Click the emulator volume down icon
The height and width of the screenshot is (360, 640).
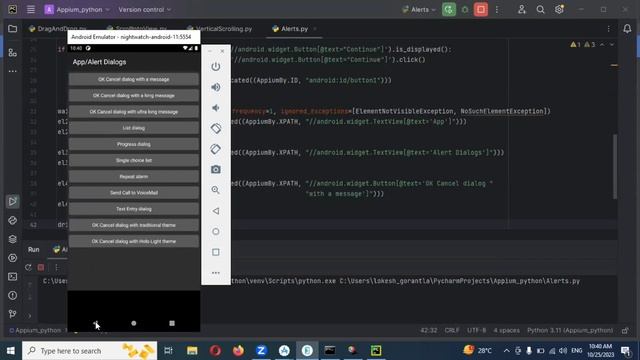point(216,108)
